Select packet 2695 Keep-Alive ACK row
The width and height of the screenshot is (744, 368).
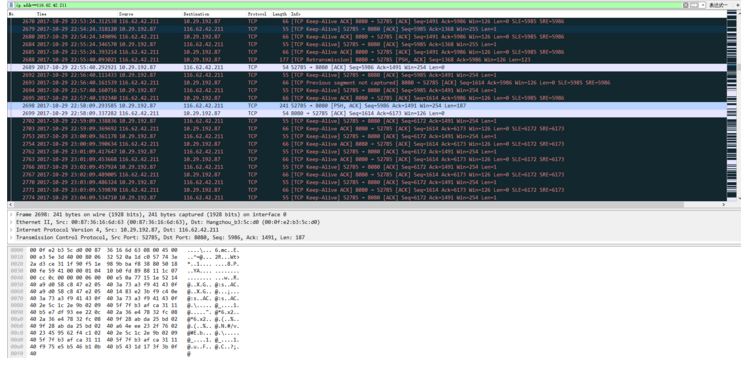(x=367, y=98)
